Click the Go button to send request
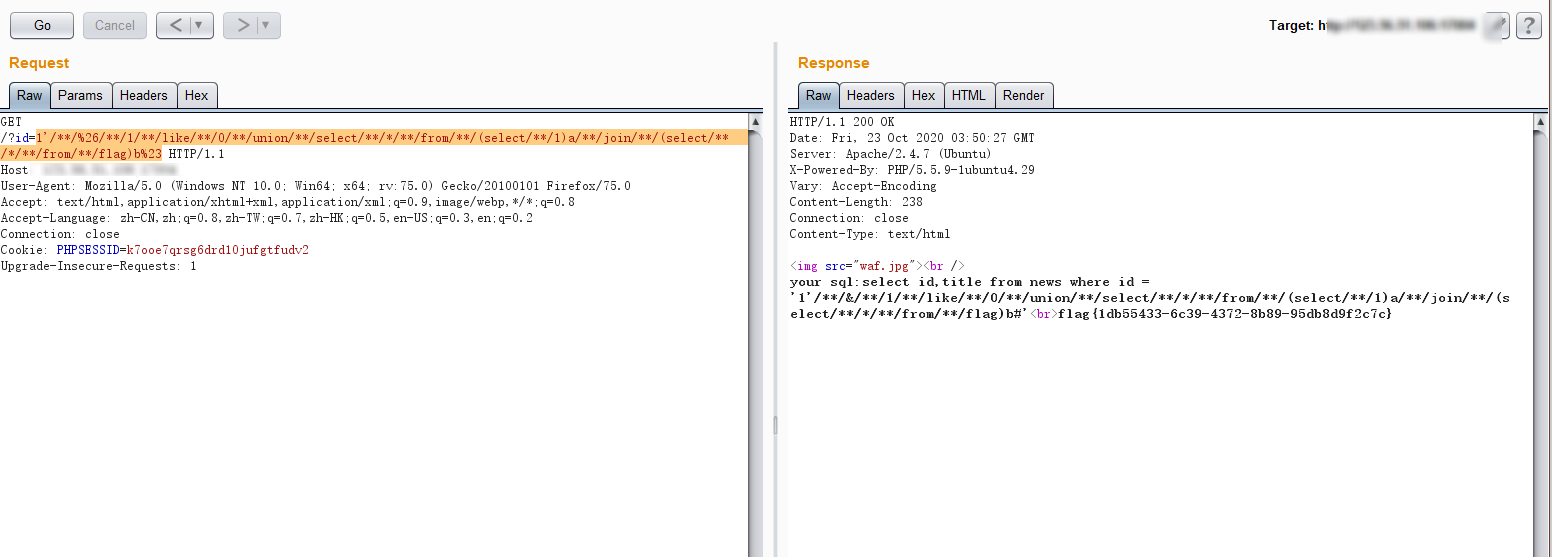The width and height of the screenshot is (1552, 557). pyautogui.click(x=42, y=25)
